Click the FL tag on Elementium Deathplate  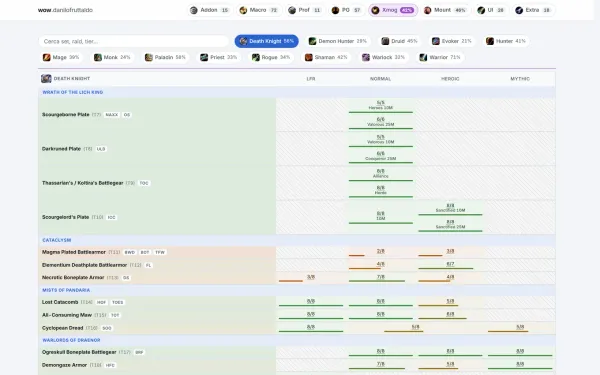tap(148, 265)
